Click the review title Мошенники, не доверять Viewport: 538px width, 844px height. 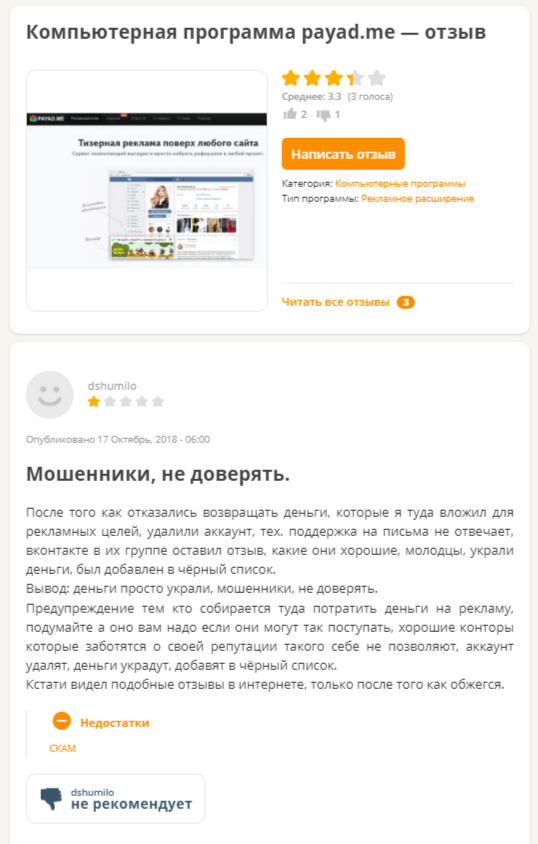click(x=158, y=474)
